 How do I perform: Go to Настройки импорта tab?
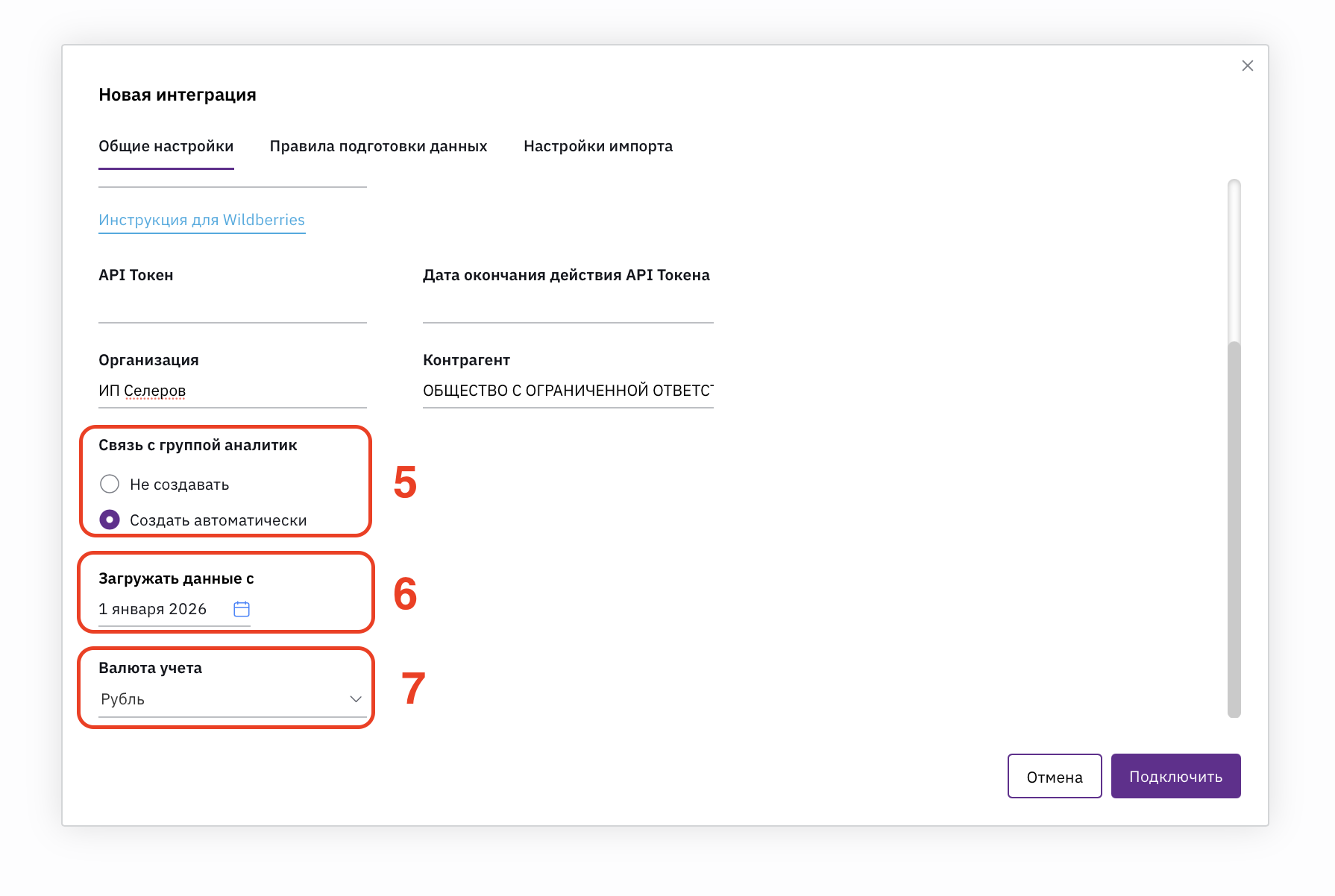click(x=598, y=146)
